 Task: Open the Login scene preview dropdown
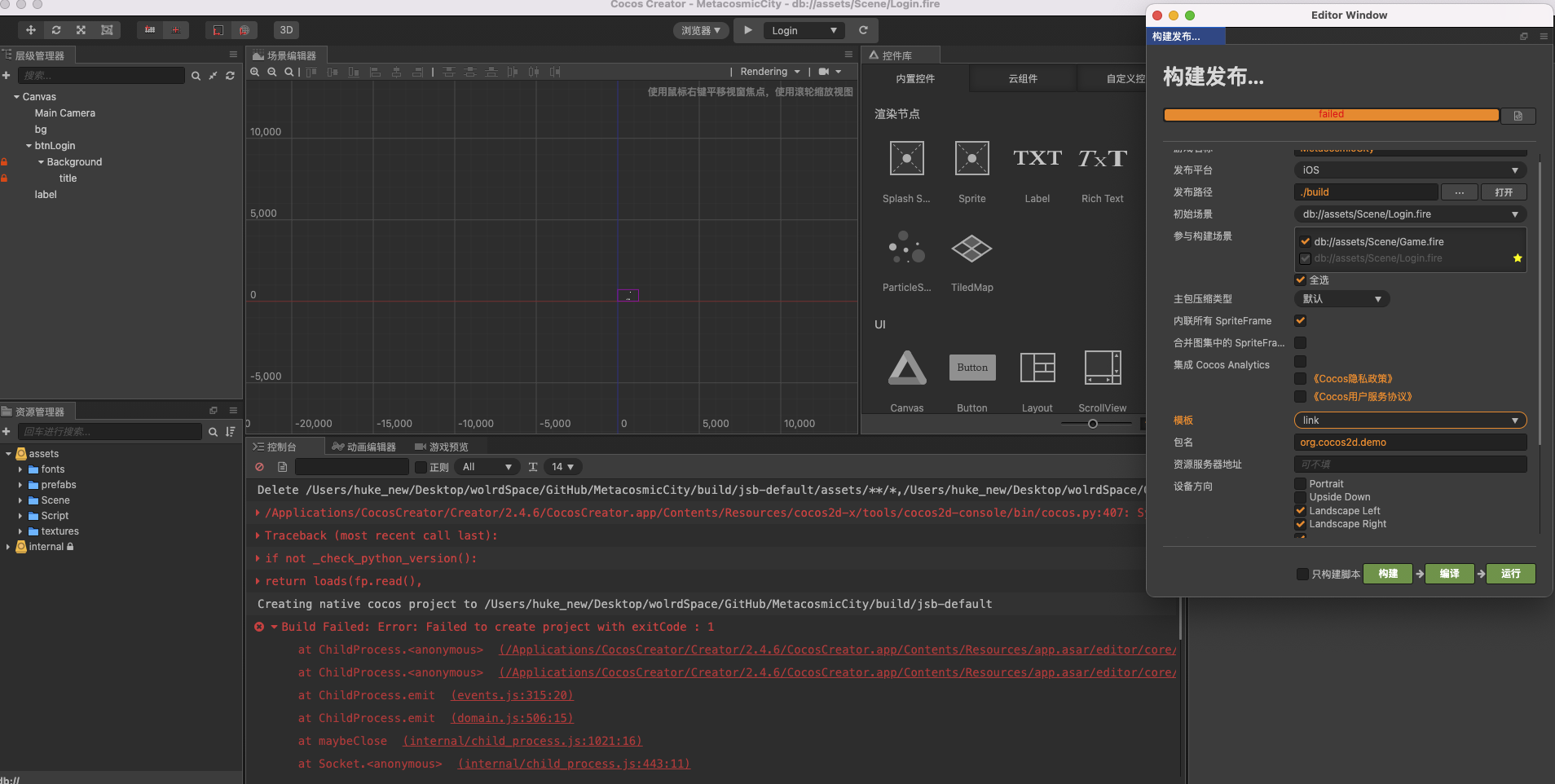point(804,30)
